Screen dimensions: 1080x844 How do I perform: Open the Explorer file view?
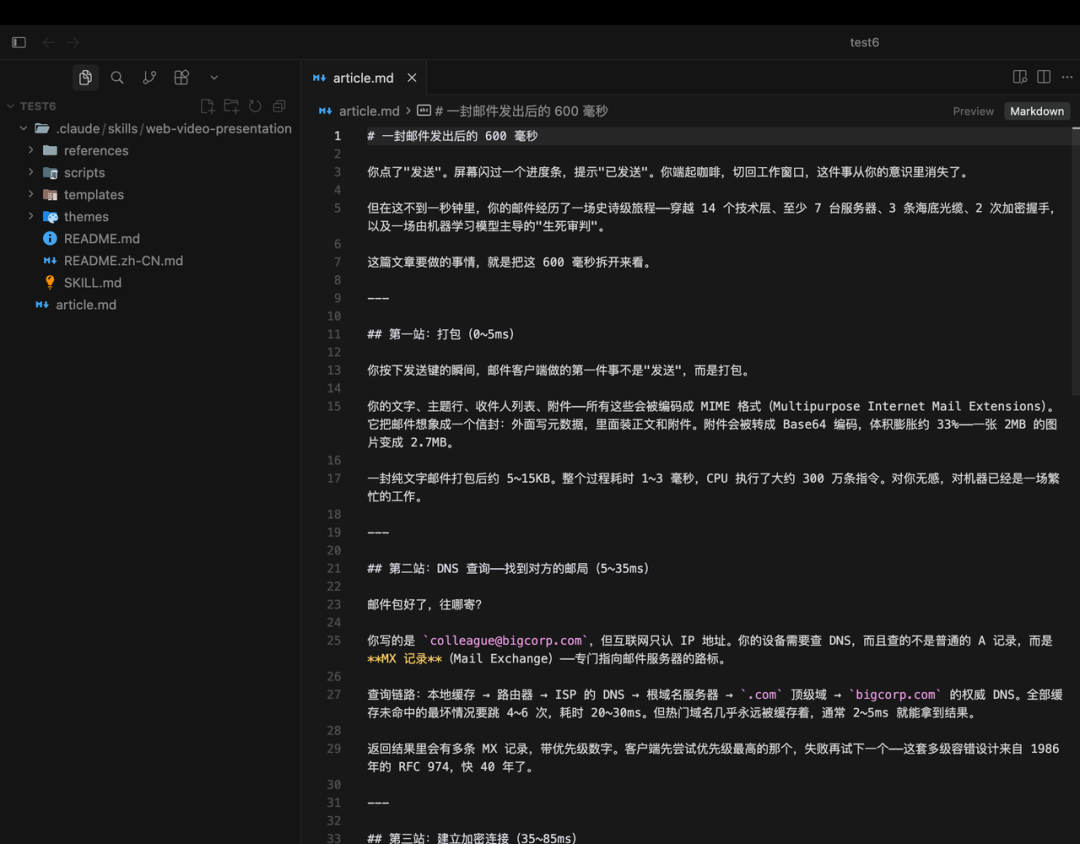pos(85,78)
